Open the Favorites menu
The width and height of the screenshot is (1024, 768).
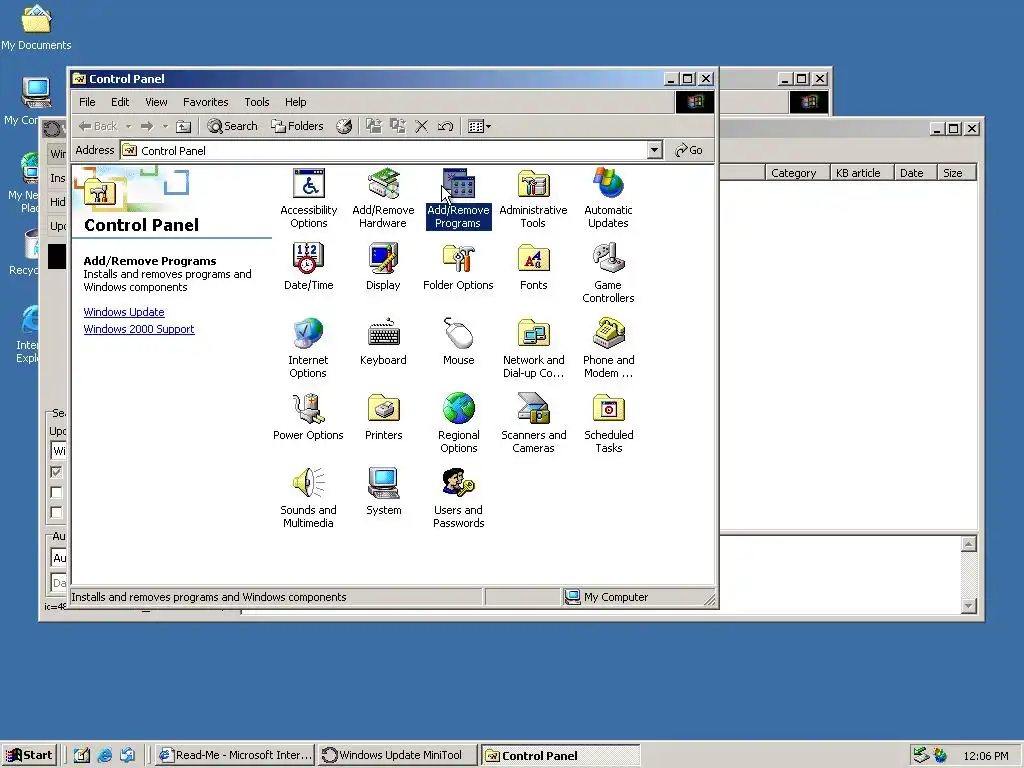tap(205, 102)
